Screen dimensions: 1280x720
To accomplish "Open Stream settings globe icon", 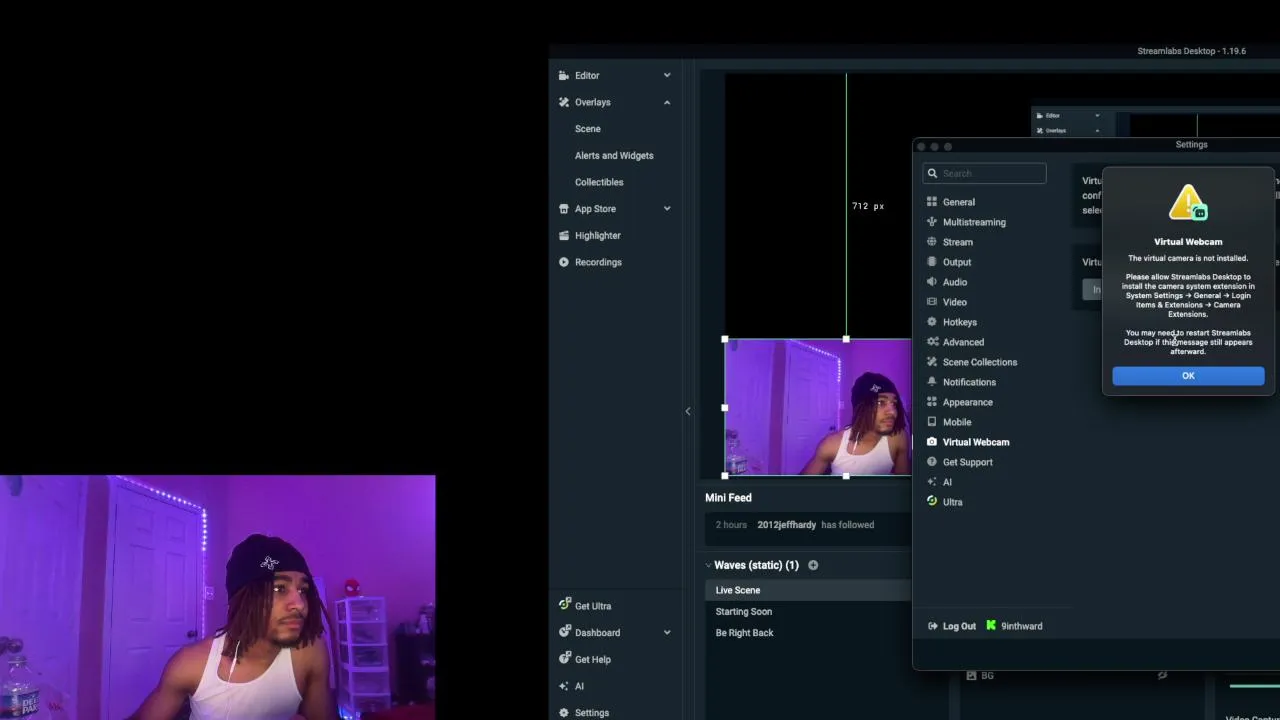I will 932,242.
